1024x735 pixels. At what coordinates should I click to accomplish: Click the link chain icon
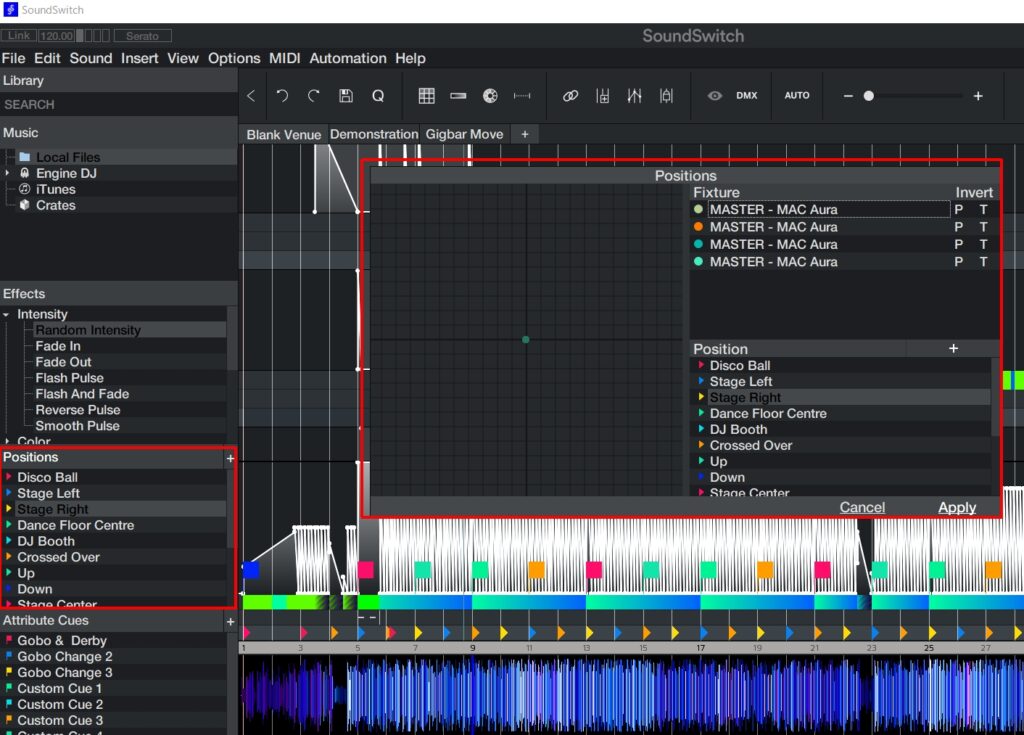570,96
